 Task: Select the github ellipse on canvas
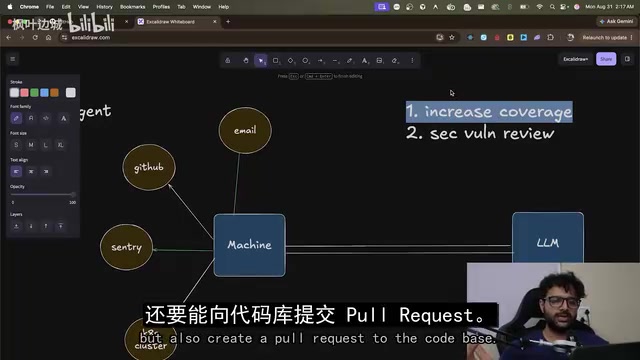(x=149, y=167)
